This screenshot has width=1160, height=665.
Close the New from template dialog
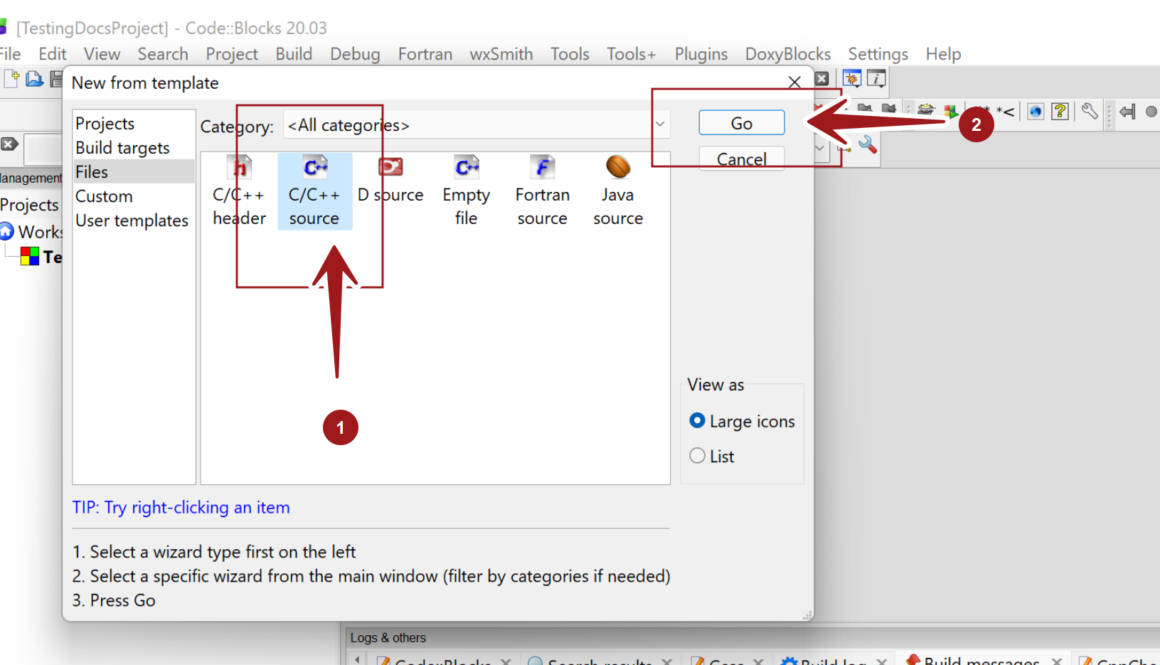click(794, 83)
